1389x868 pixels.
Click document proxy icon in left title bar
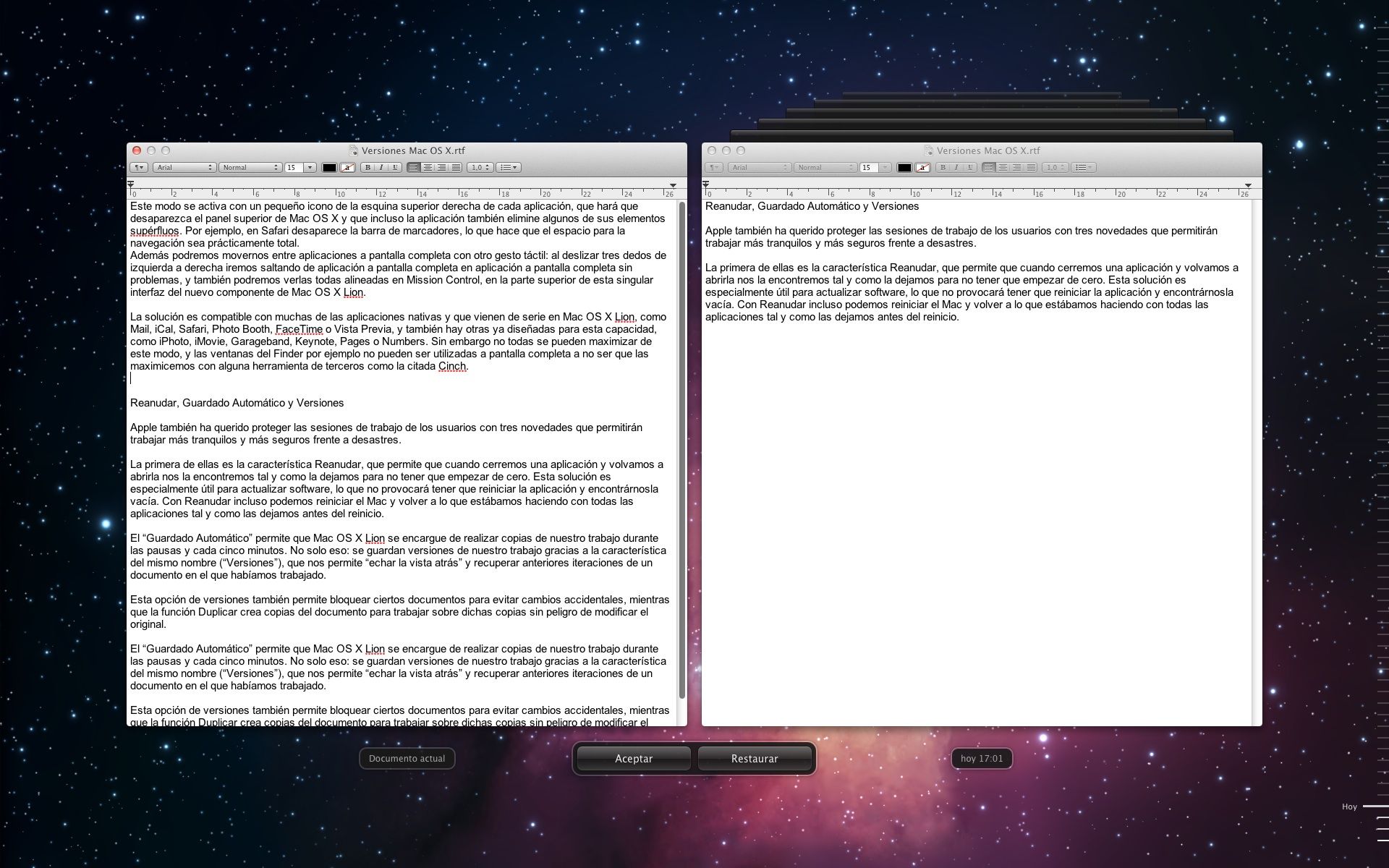[353, 150]
